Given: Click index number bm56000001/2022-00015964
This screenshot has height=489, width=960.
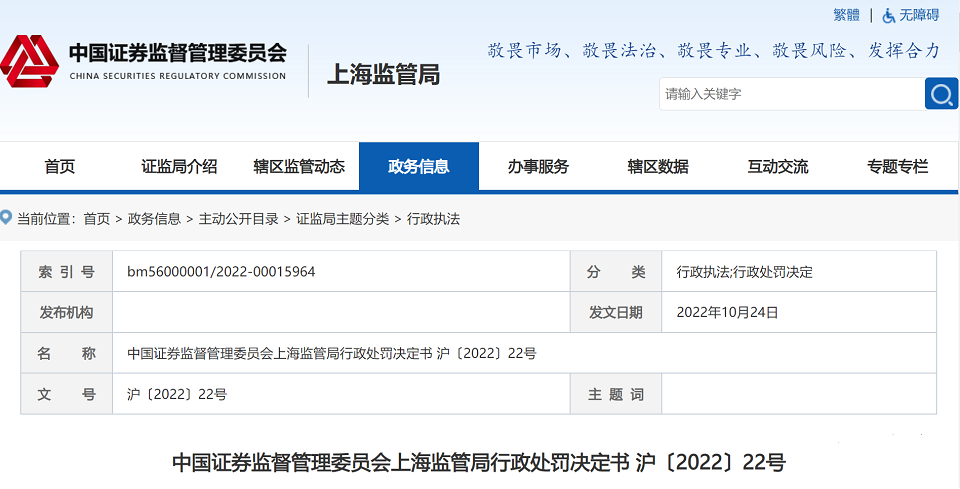Looking at the screenshot, I should pos(221,272).
